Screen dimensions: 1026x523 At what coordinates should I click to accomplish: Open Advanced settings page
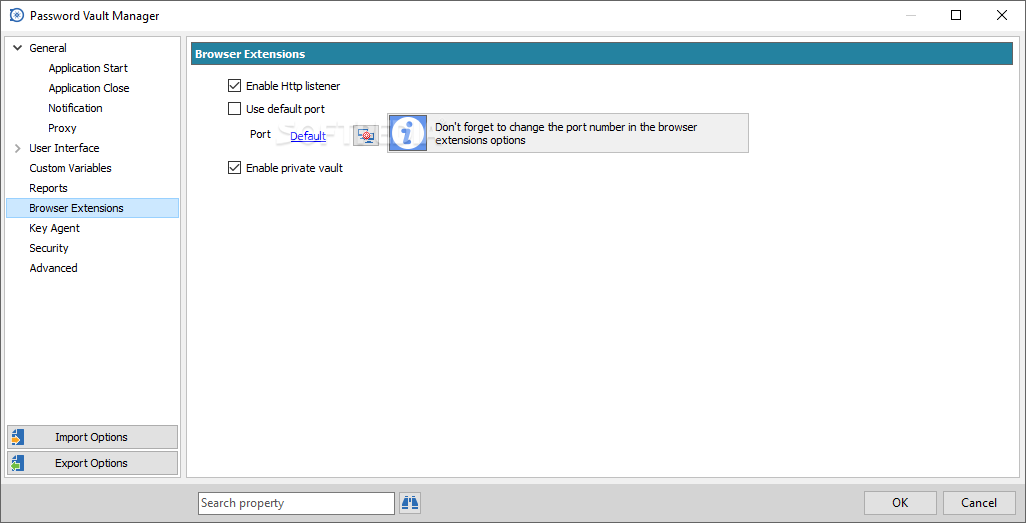(x=53, y=268)
